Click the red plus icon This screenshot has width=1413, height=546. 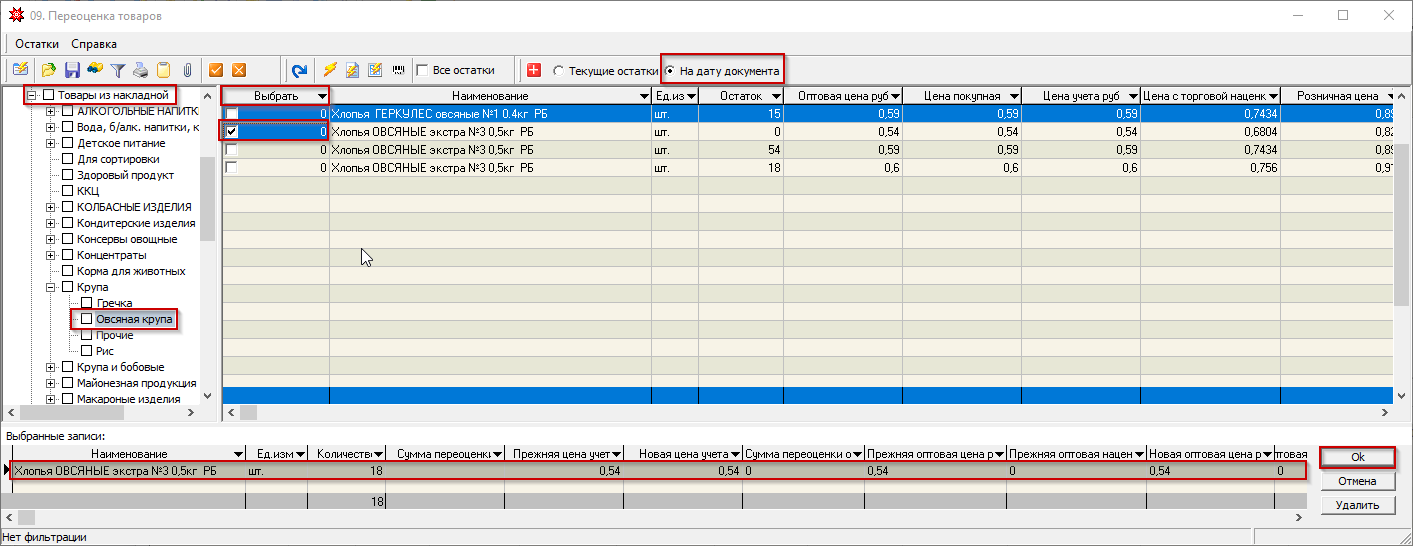[x=534, y=70]
